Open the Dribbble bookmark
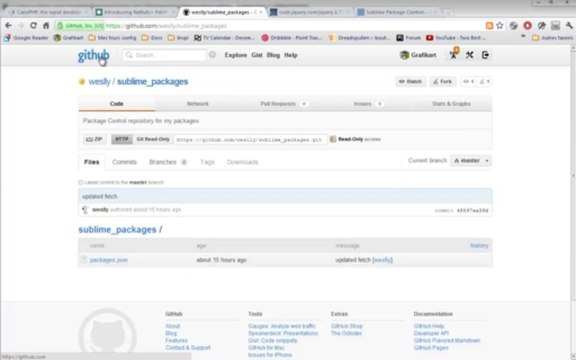The image size is (576, 360). click(292, 37)
